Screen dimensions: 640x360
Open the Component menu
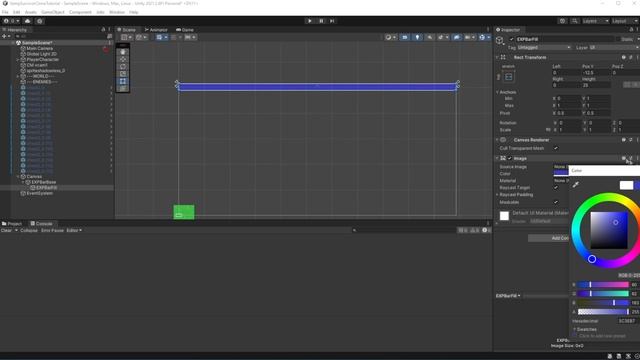click(x=80, y=12)
